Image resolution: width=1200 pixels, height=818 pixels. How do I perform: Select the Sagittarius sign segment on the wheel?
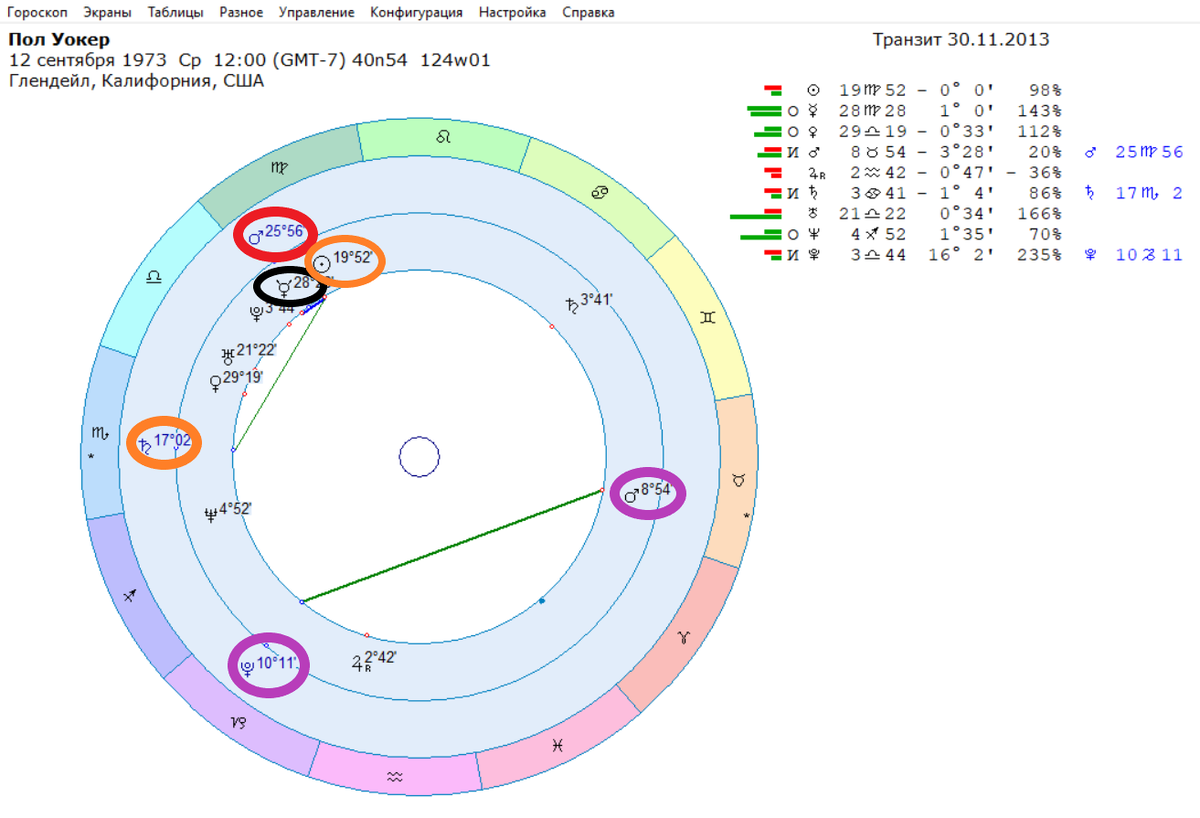click(128, 597)
